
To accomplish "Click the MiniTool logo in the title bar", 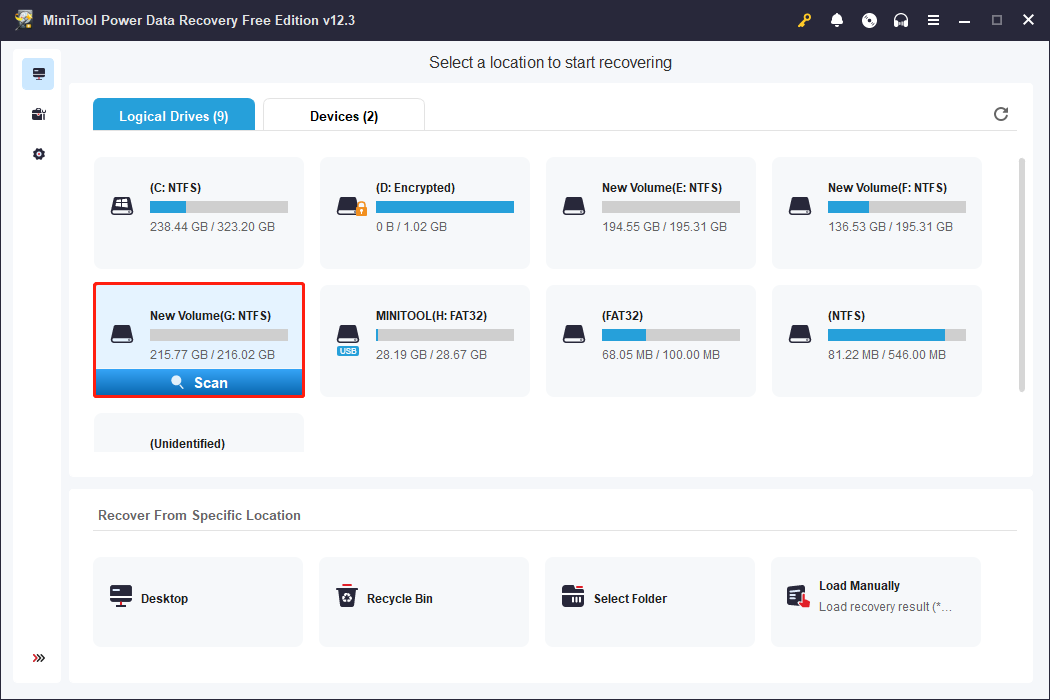I will [x=23, y=19].
